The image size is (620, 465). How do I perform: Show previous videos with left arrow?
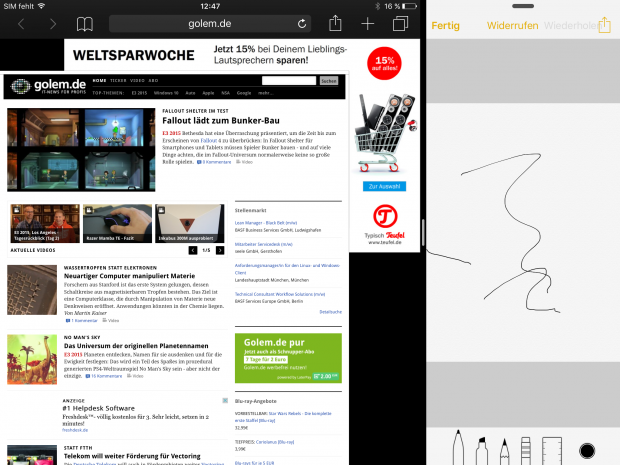193,250
